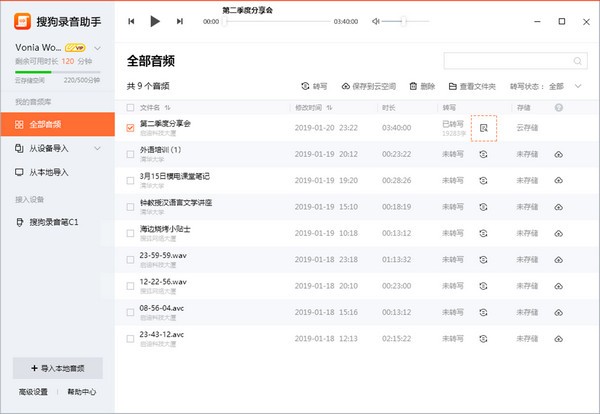
Task: Mute the player volume speaker icon
Action: [375, 21]
